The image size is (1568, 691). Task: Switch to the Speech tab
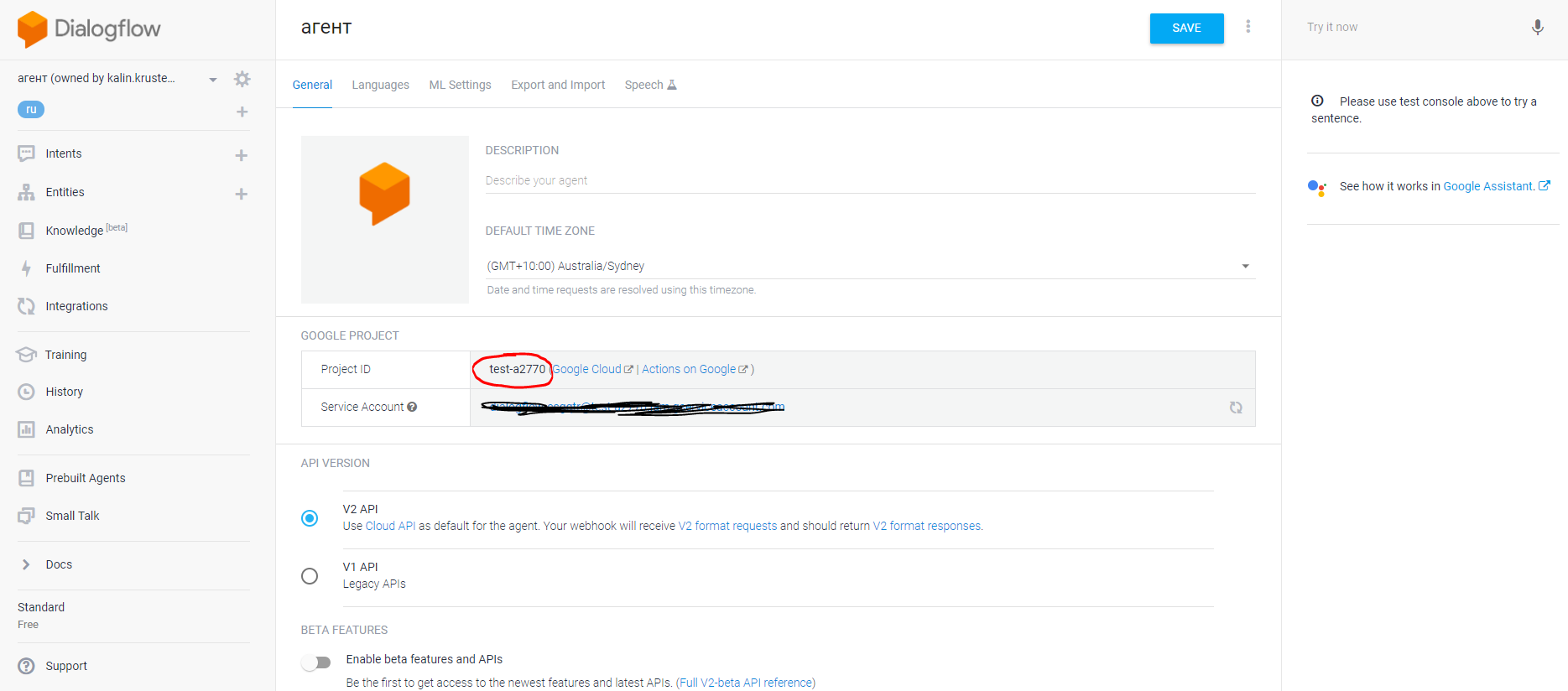click(x=650, y=85)
